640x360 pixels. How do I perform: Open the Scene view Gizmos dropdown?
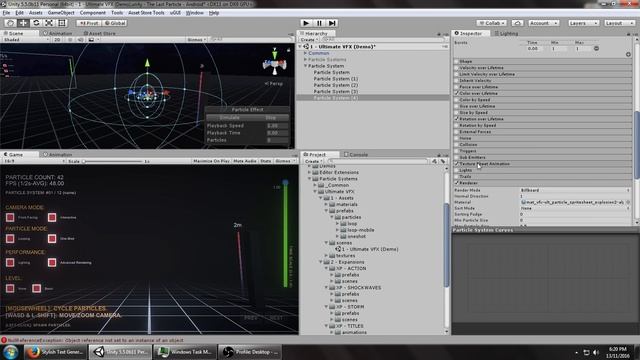197,40
